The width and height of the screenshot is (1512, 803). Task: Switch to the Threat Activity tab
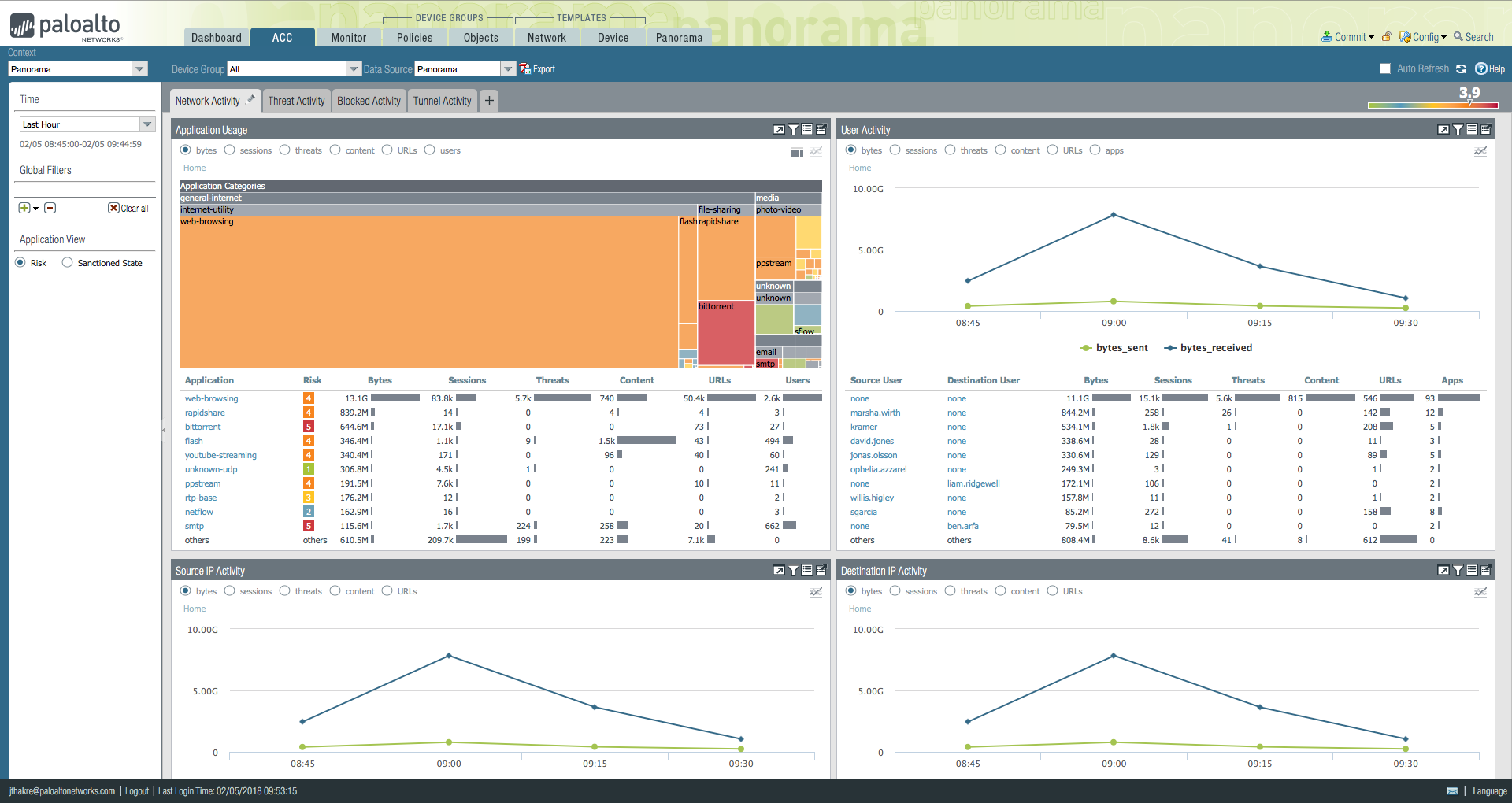(296, 101)
